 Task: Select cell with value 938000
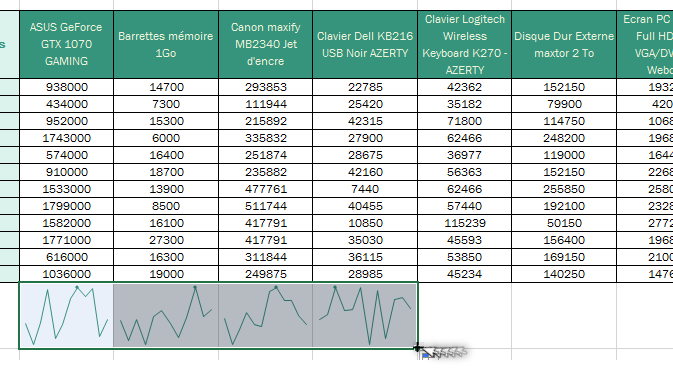(67, 87)
